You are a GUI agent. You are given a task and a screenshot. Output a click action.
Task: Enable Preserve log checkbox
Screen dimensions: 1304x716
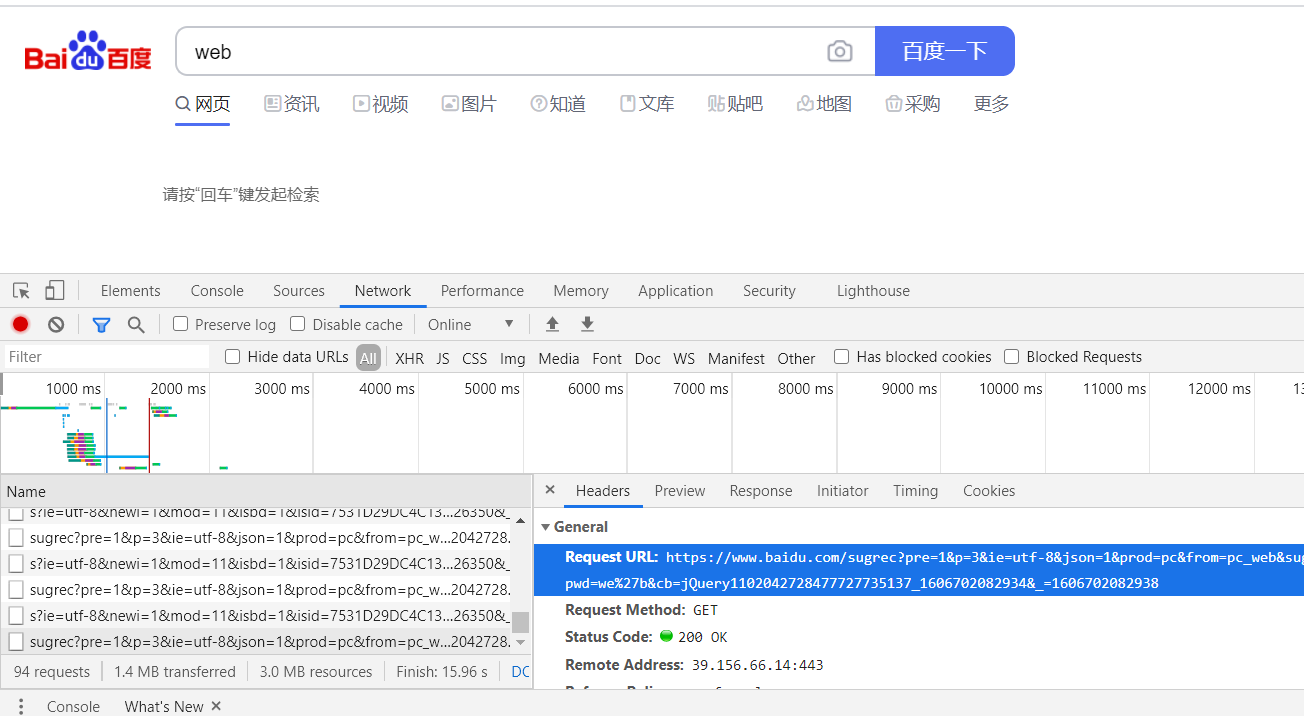[181, 324]
